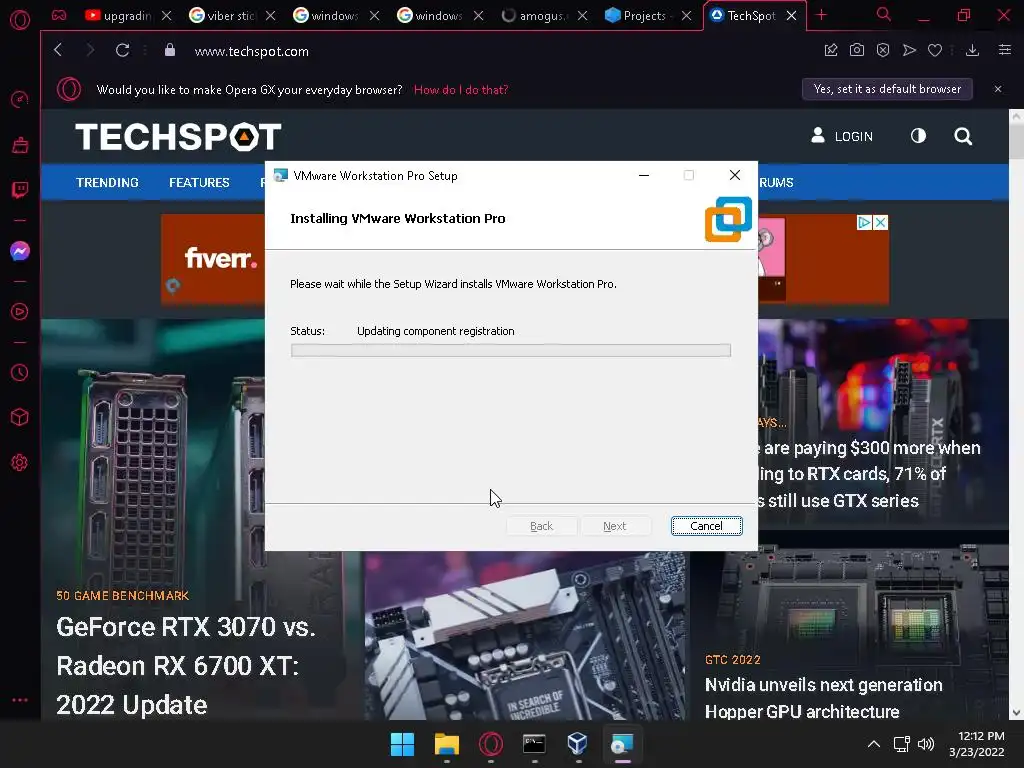Click 'How do I do that?' link
The image size is (1024, 768).
click(x=461, y=89)
